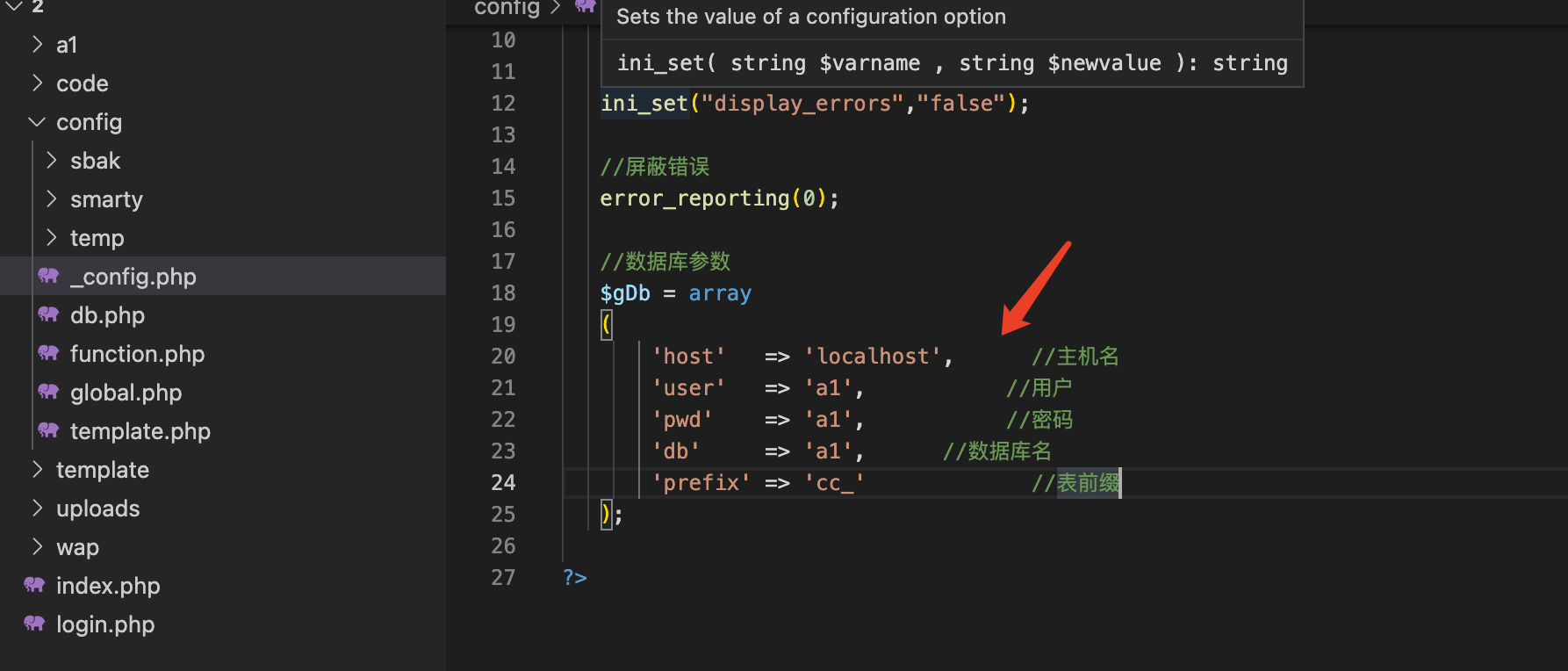Click the array keyword on line 18
Screen dimensions: 1568x671
tap(720, 293)
